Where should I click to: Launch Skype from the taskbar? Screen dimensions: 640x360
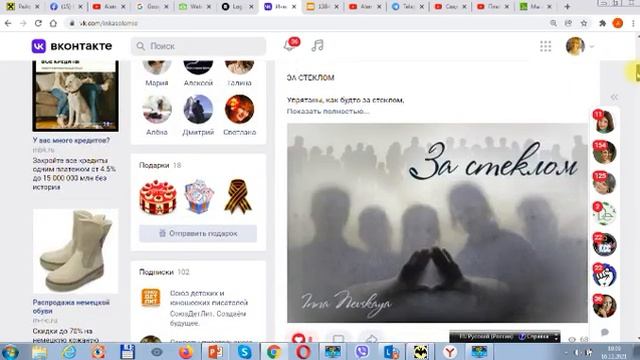point(244,352)
